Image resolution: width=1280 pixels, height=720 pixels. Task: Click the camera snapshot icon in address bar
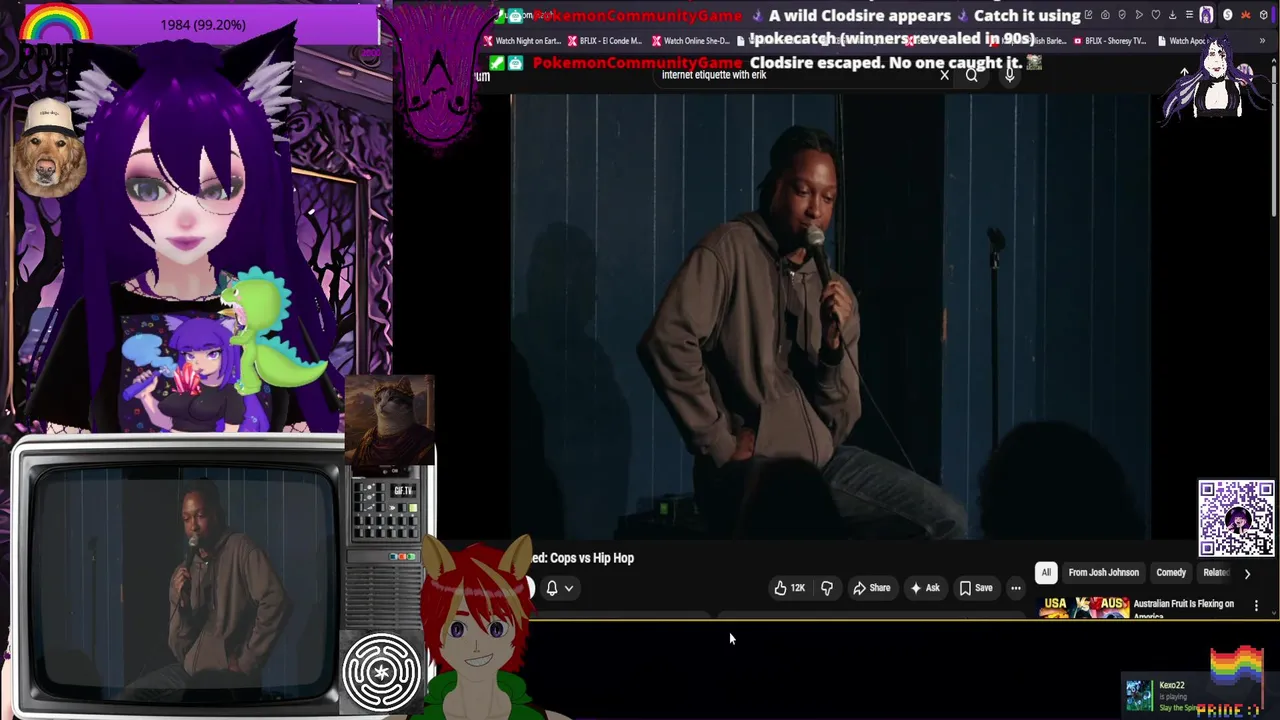click(x=1105, y=15)
